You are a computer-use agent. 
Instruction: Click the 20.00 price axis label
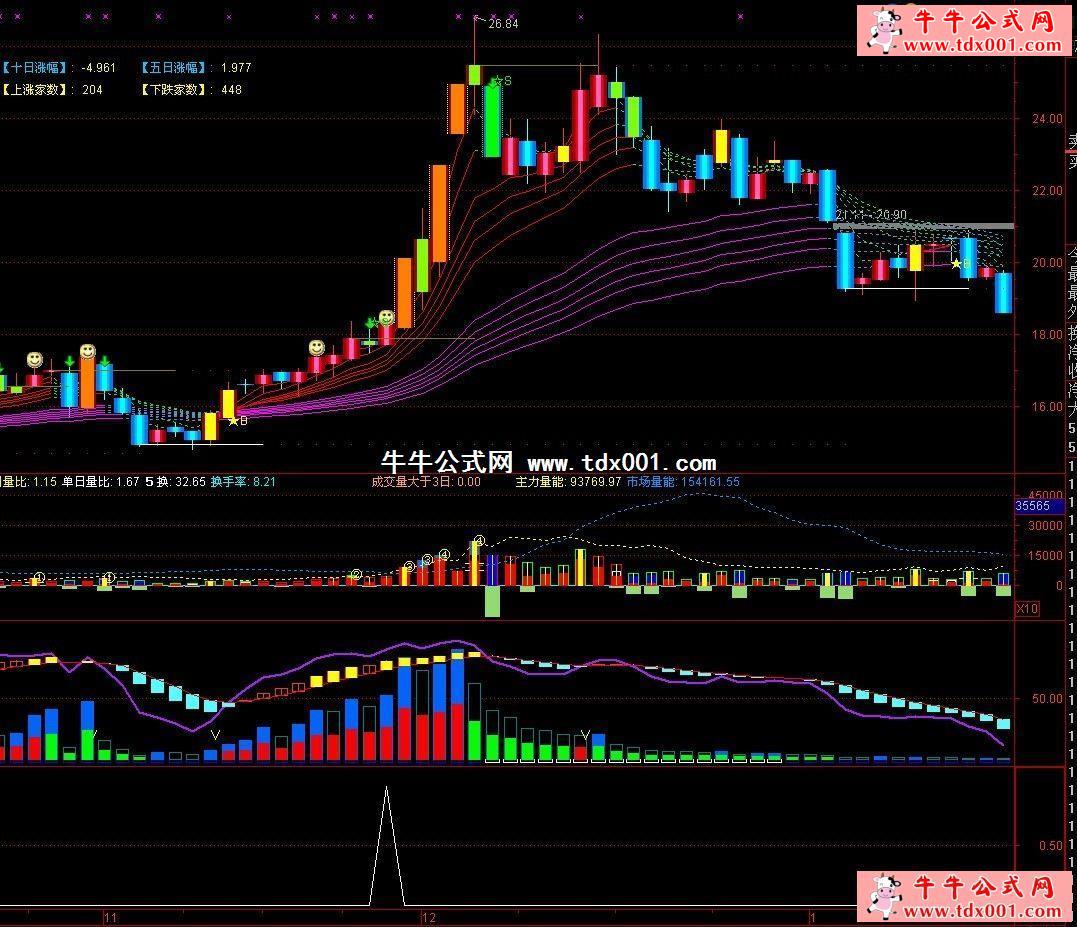point(1047,263)
